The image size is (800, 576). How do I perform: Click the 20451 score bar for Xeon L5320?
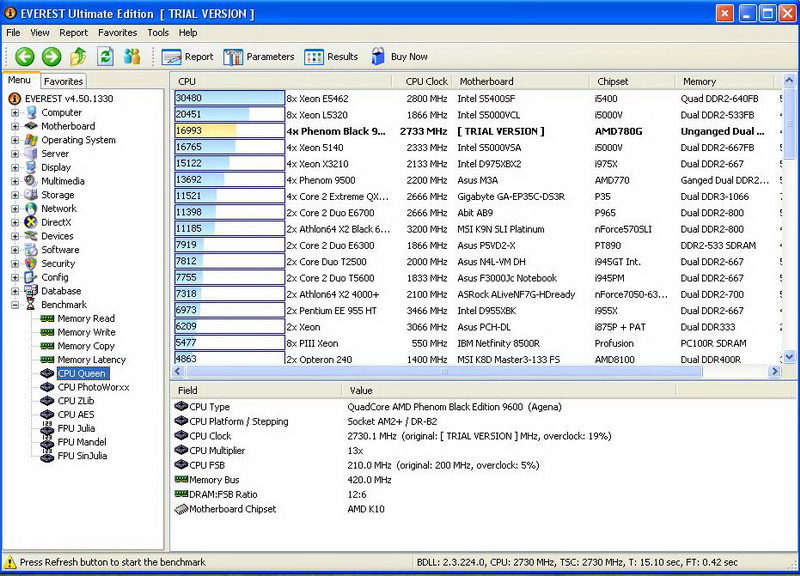(x=229, y=114)
